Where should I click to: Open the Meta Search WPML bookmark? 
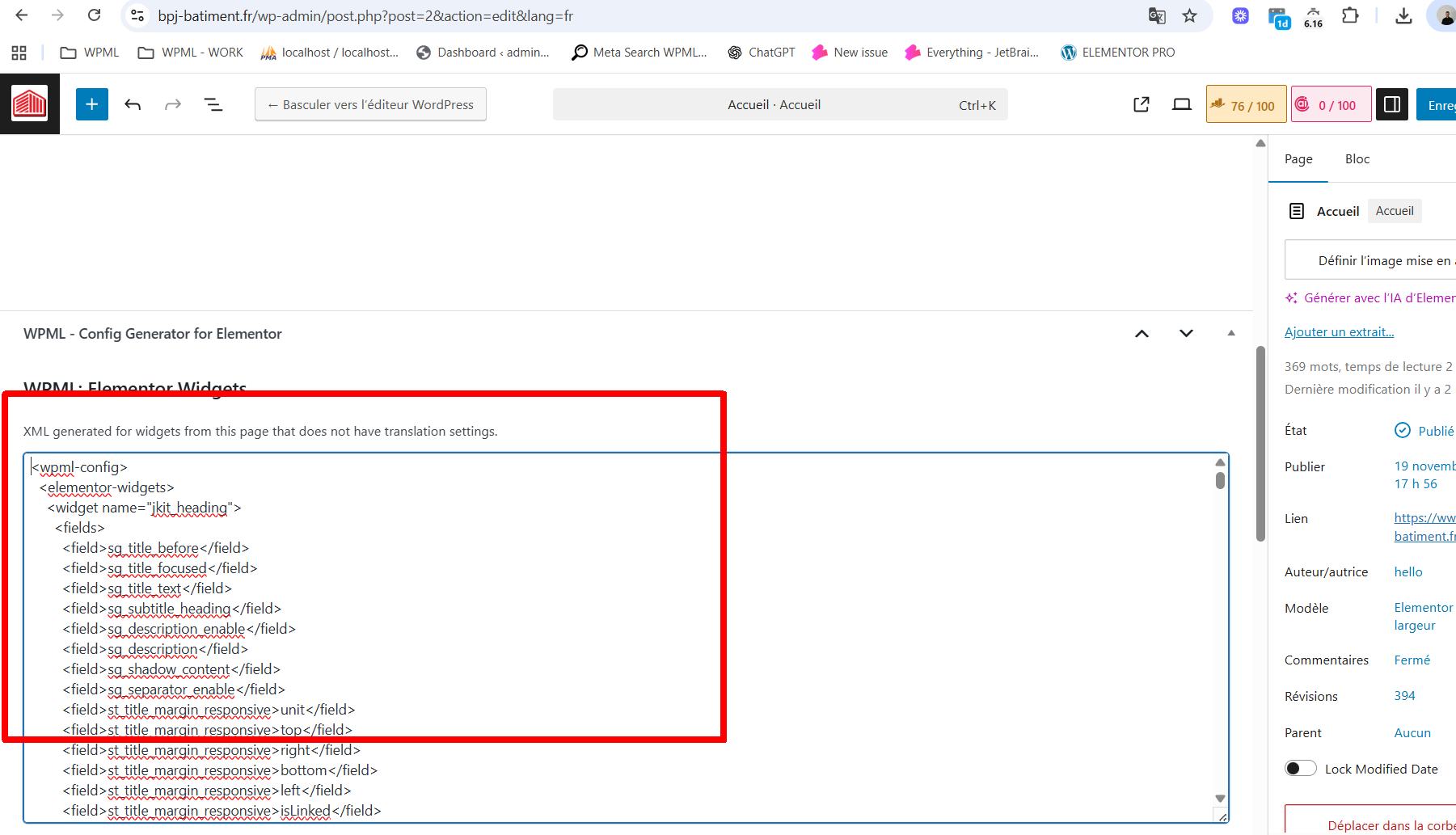point(639,53)
